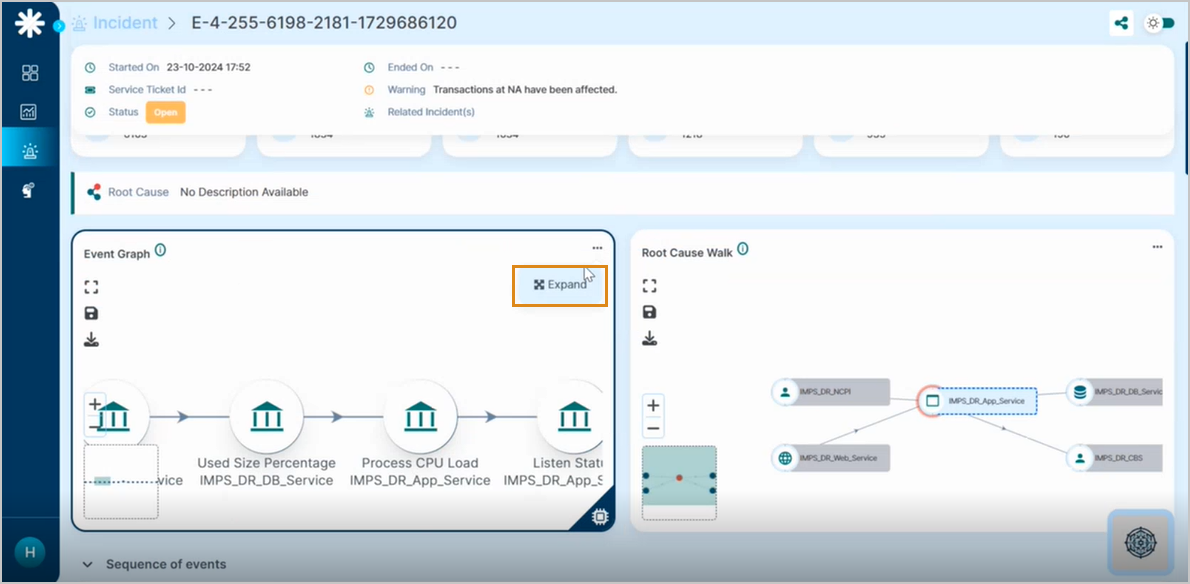
Task: Click fullscreen icon in Event Graph panel
Action: pos(91,287)
